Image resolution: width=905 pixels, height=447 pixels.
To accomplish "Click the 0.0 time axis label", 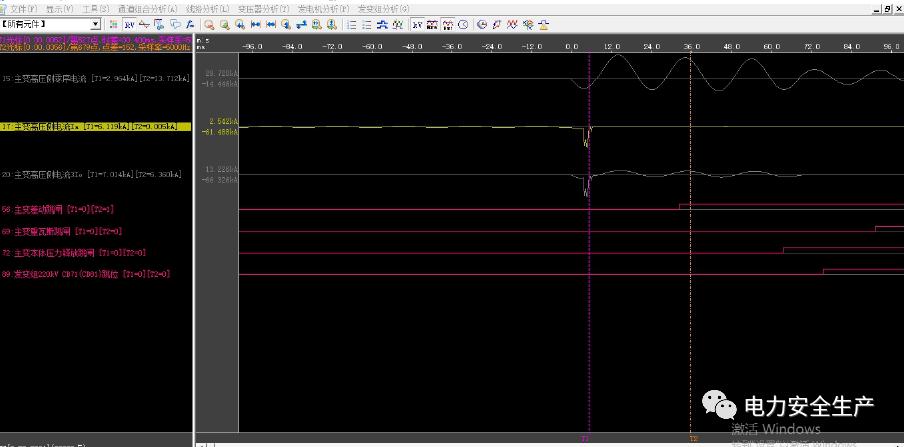I will 571,46.
